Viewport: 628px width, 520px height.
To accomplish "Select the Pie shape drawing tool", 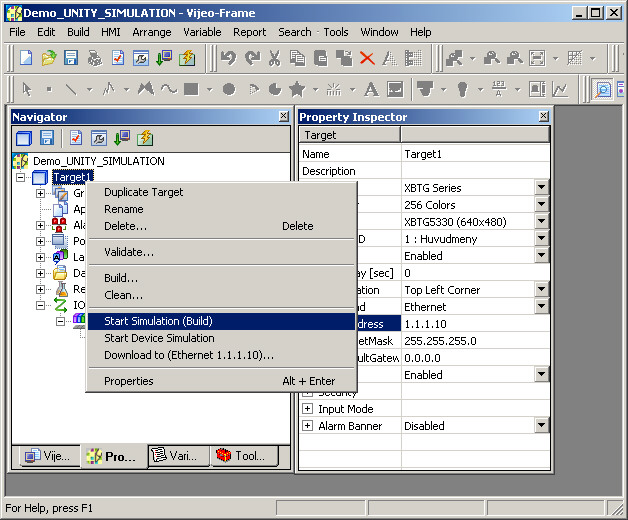I will tap(275, 89).
